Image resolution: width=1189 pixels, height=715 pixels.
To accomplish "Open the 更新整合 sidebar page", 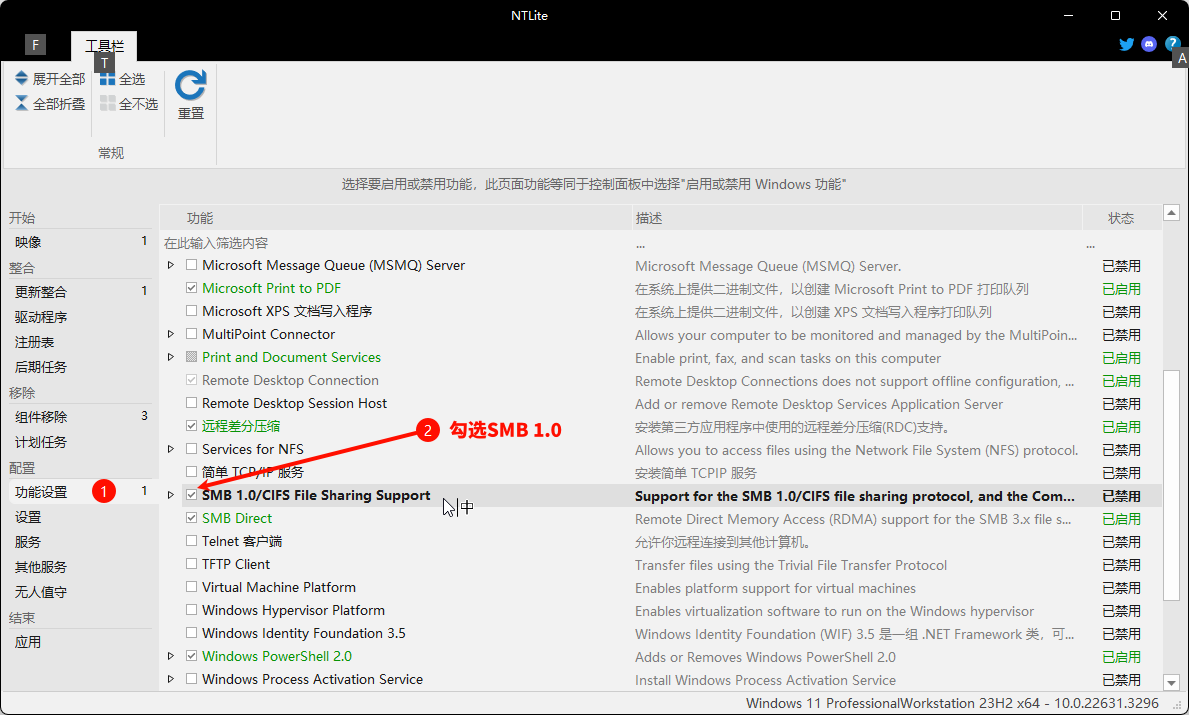I will click(x=80, y=292).
